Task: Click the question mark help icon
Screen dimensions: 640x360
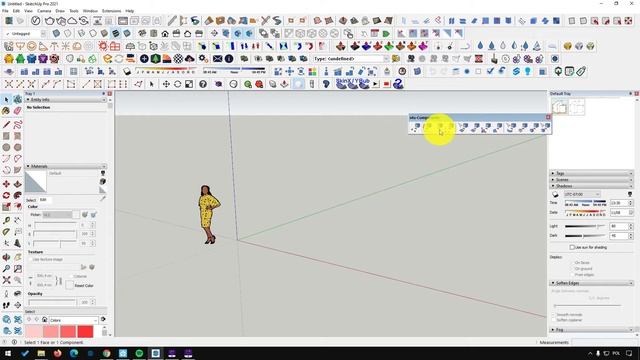Action: (203, 84)
